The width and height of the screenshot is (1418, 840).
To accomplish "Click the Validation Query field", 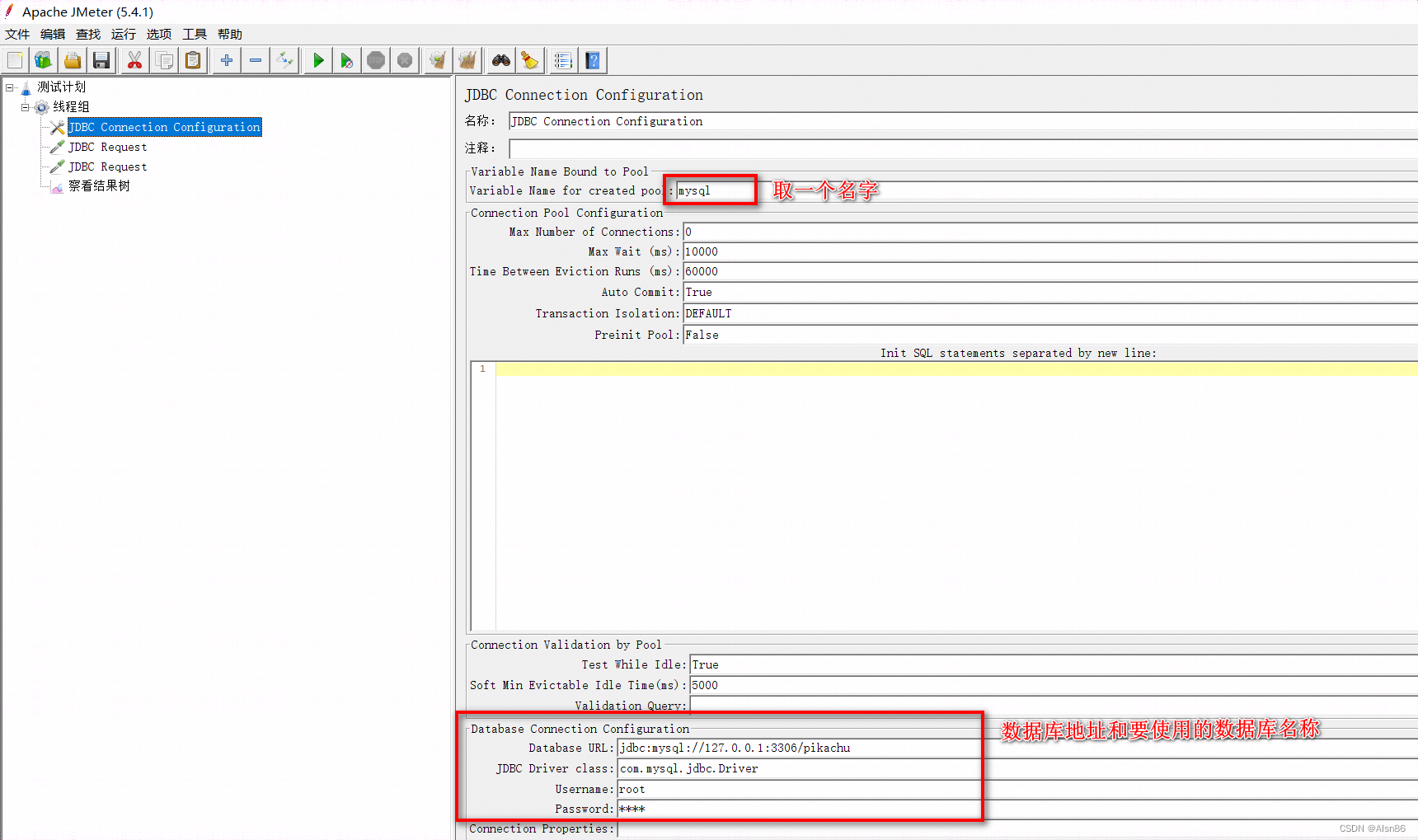I will pos(1054,706).
